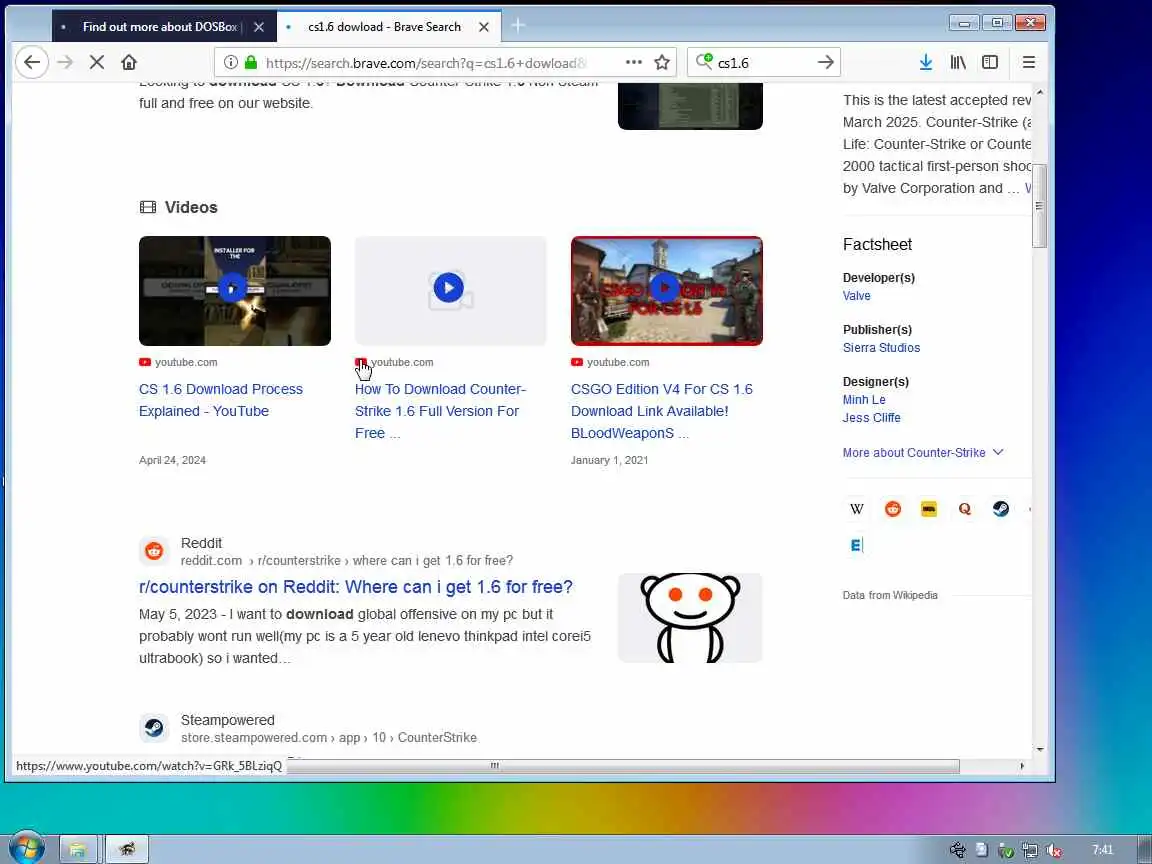Click the taskbar clock 7:41
Image resolution: width=1152 pixels, height=864 pixels.
point(1102,850)
